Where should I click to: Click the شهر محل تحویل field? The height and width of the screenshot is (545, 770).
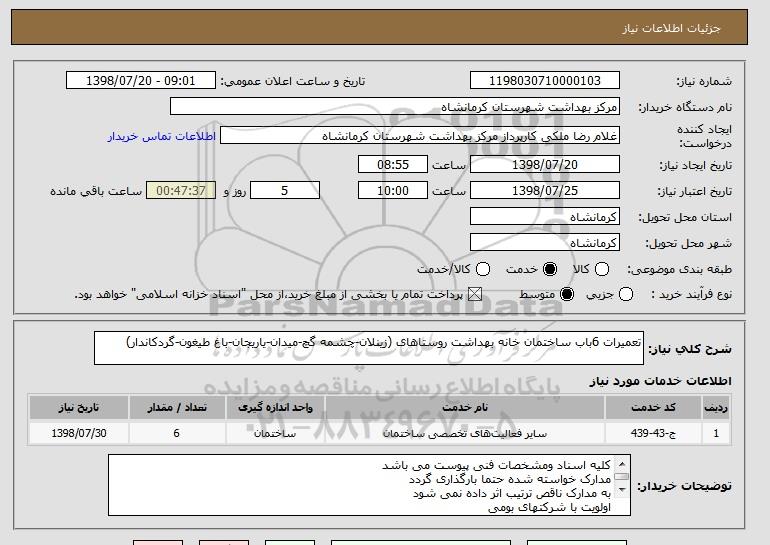tap(545, 243)
